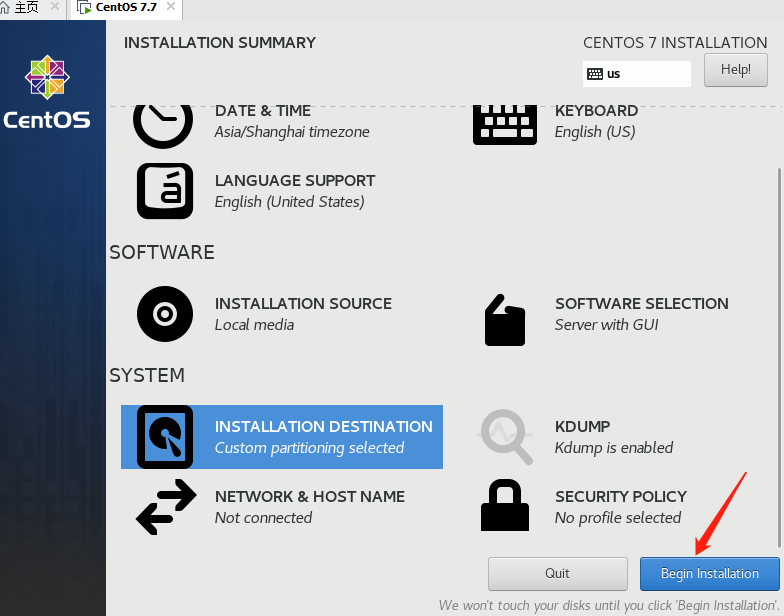Select the Installation Source disc icon
Screen dimensions: 784x616
[x=165, y=314]
